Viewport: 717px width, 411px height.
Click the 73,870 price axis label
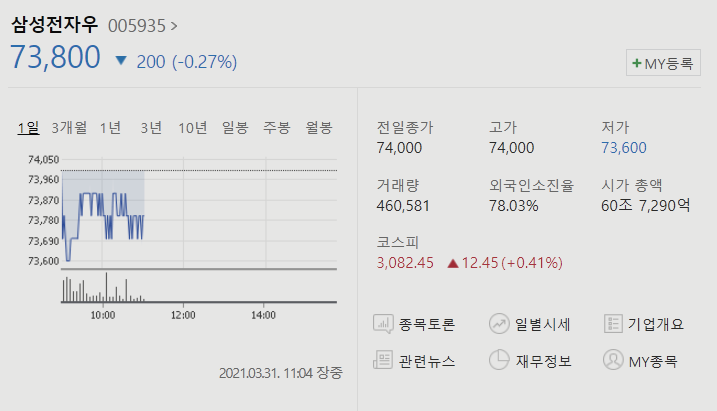43,200
